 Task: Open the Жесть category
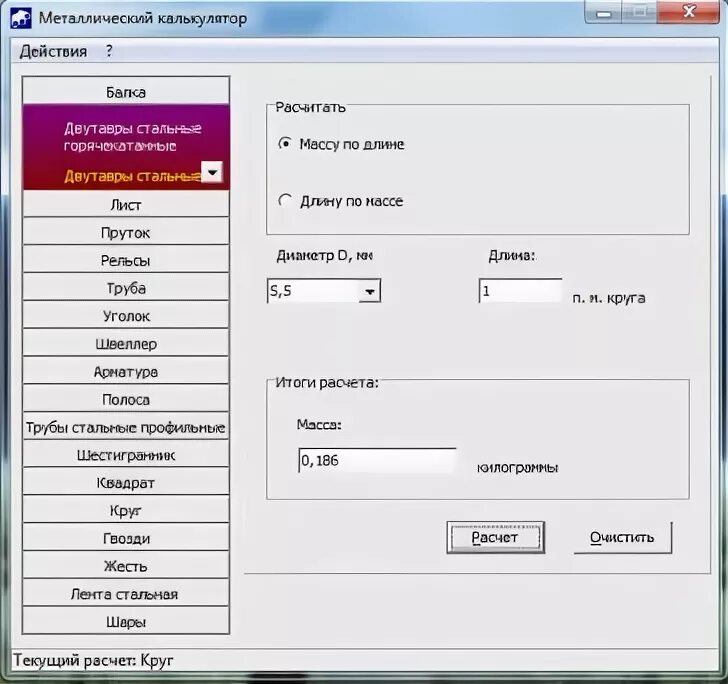(x=126, y=566)
